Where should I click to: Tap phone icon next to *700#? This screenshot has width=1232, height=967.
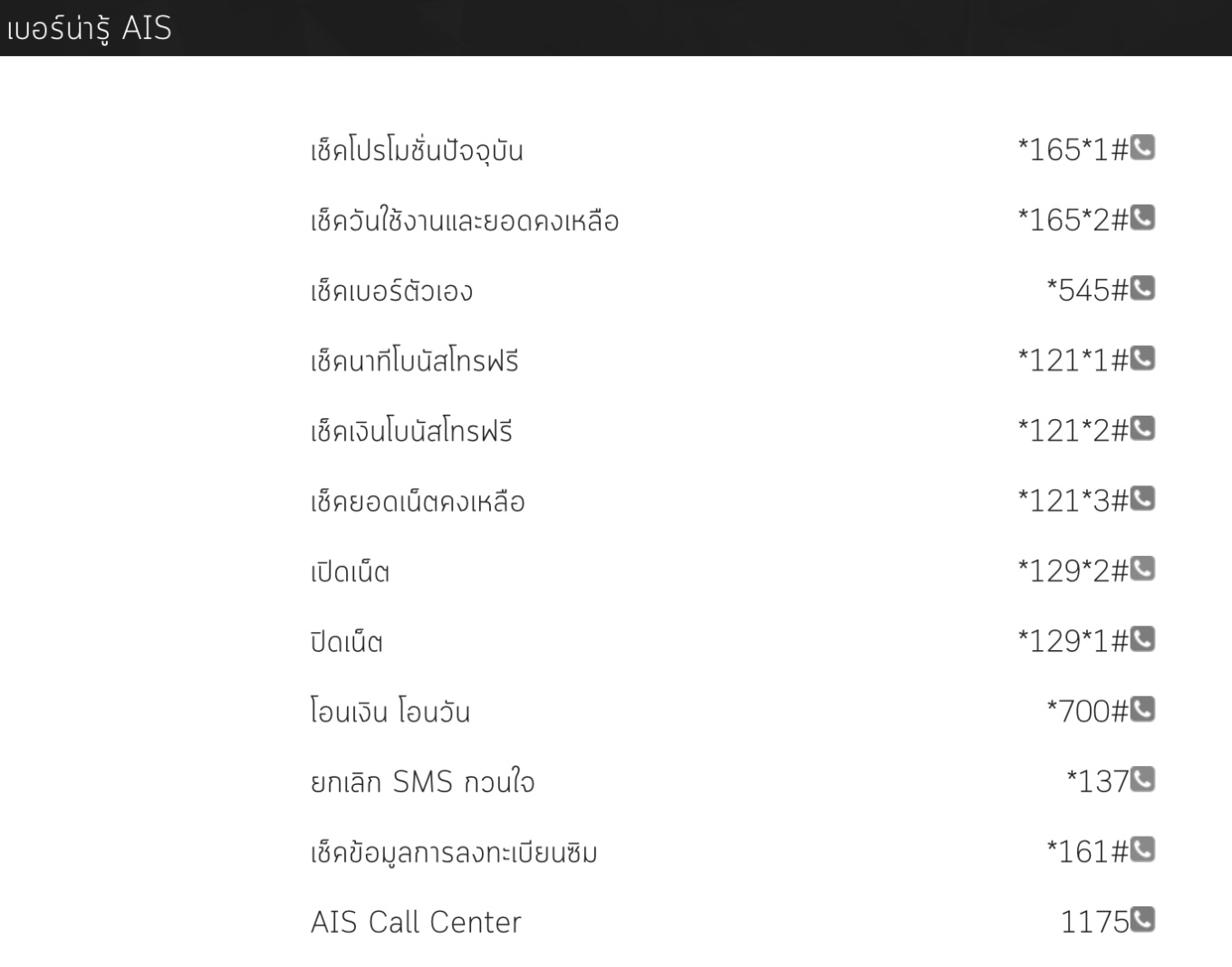click(1143, 709)
